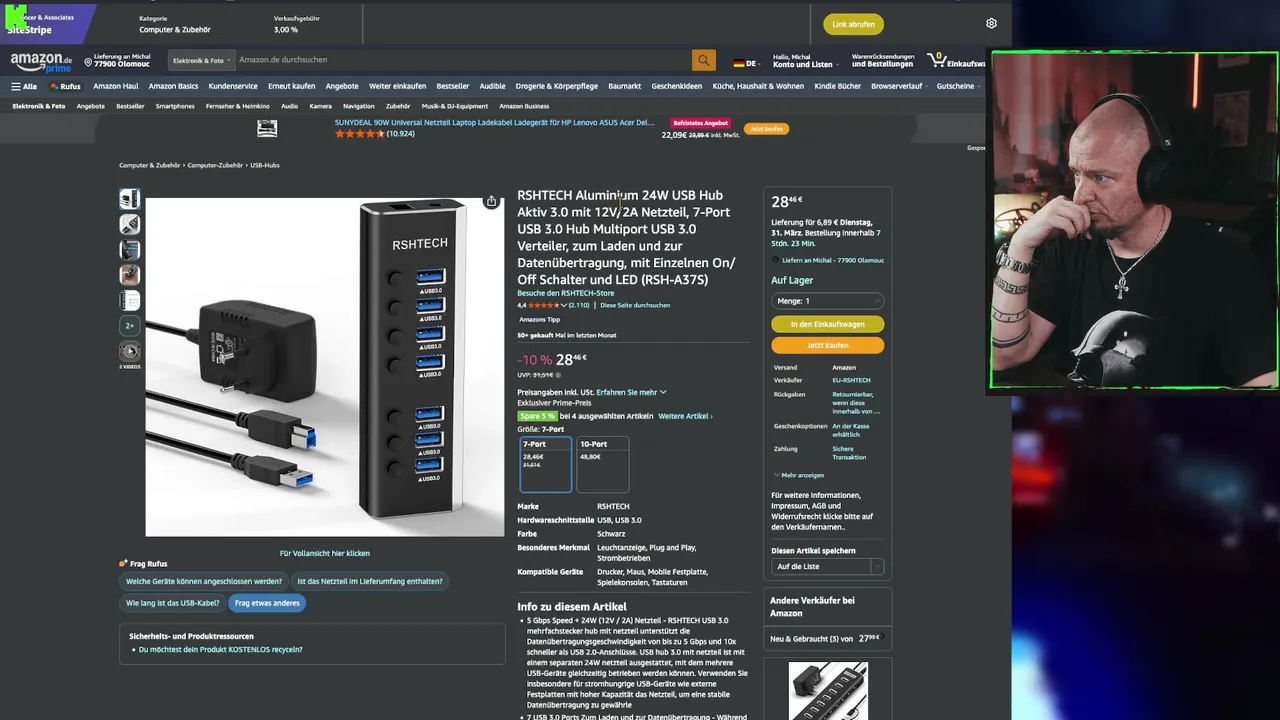Click the Link abrufen button
This screenshot has height=720, width=1280.
pos(853,24)
